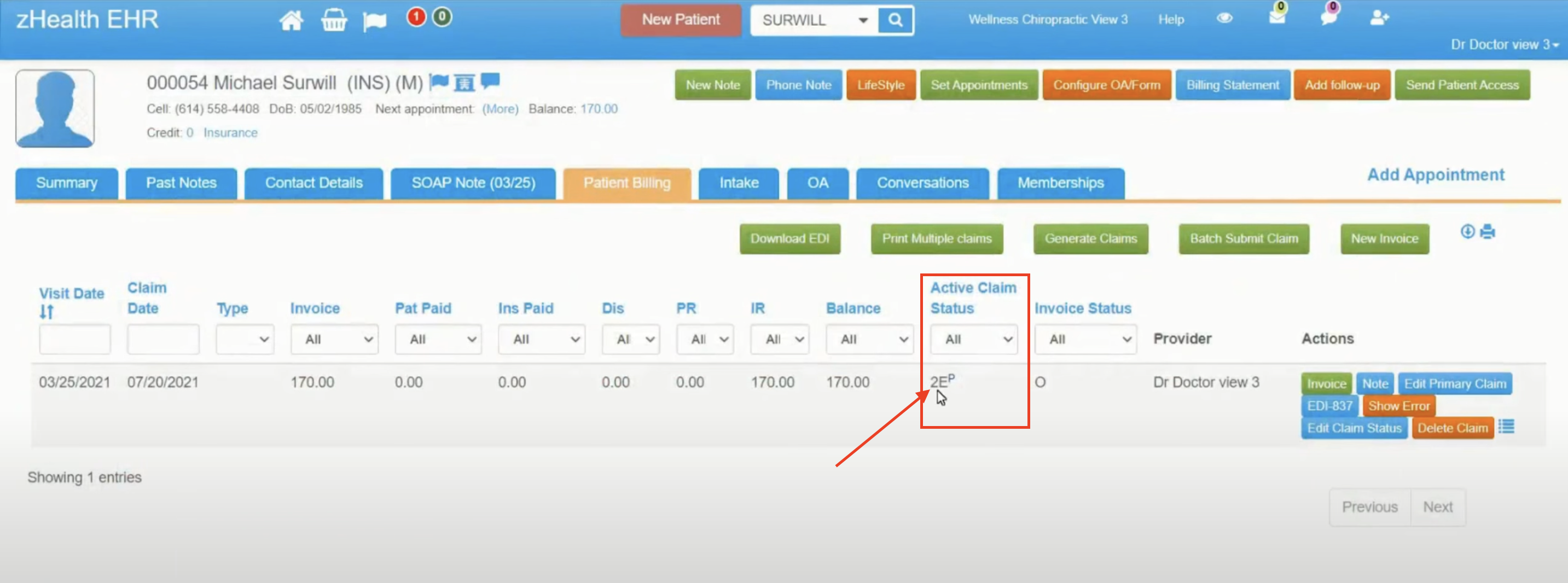Open the Active Claim Status filter dropdown
This screenshot has width=1568, height=583.
(973, 339)
